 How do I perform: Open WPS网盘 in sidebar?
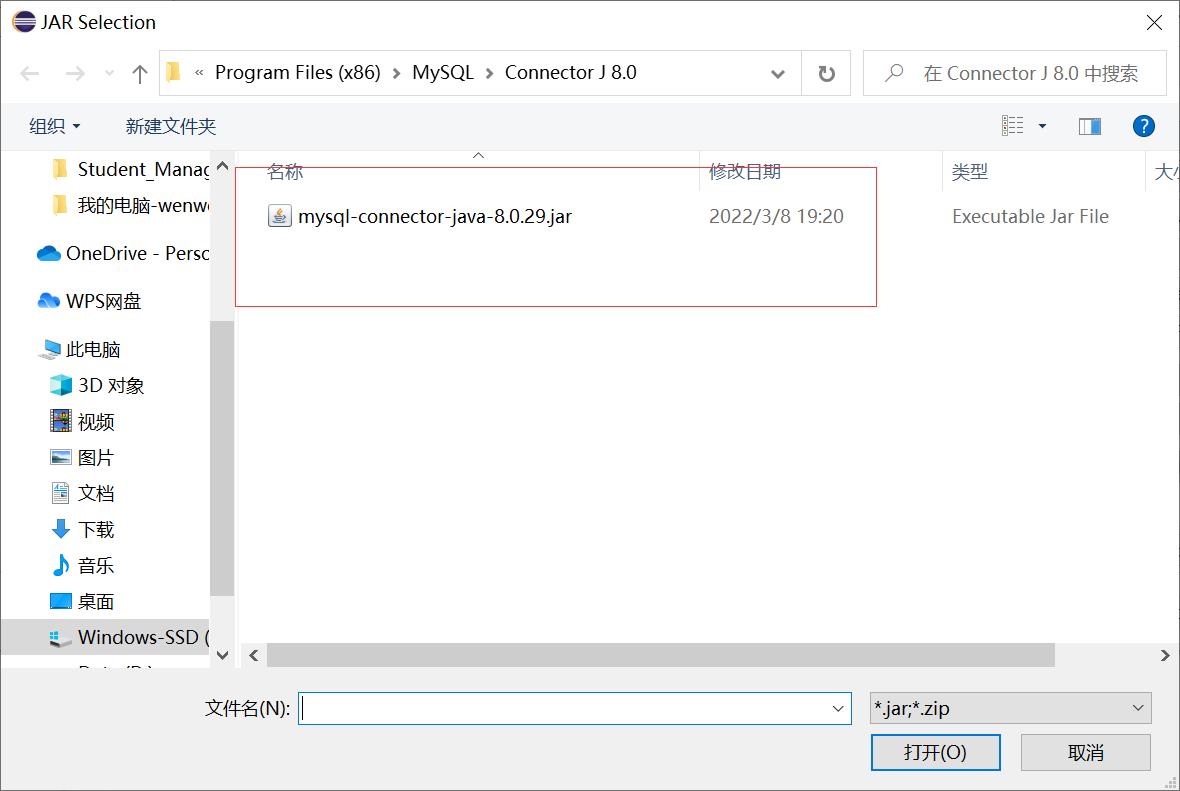pos(89,301)
